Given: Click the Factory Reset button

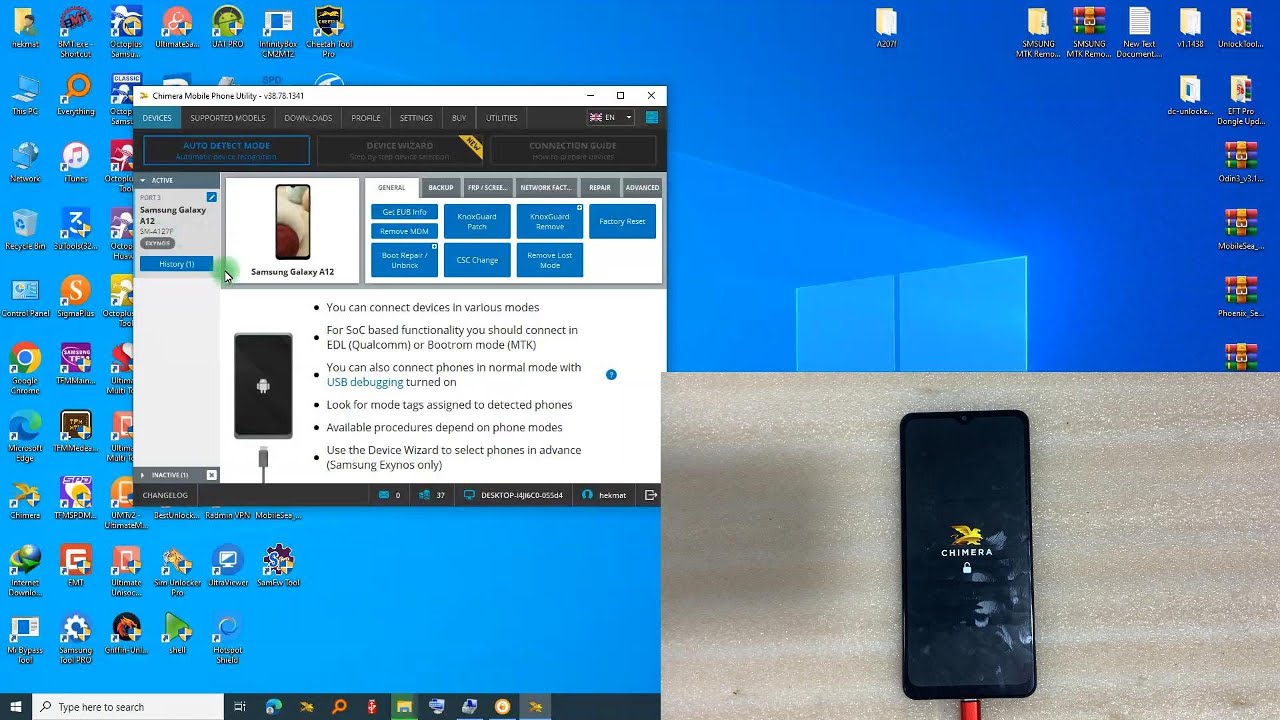Looking at the screenshot, I should pyautogui.click(x=622, y=222).
